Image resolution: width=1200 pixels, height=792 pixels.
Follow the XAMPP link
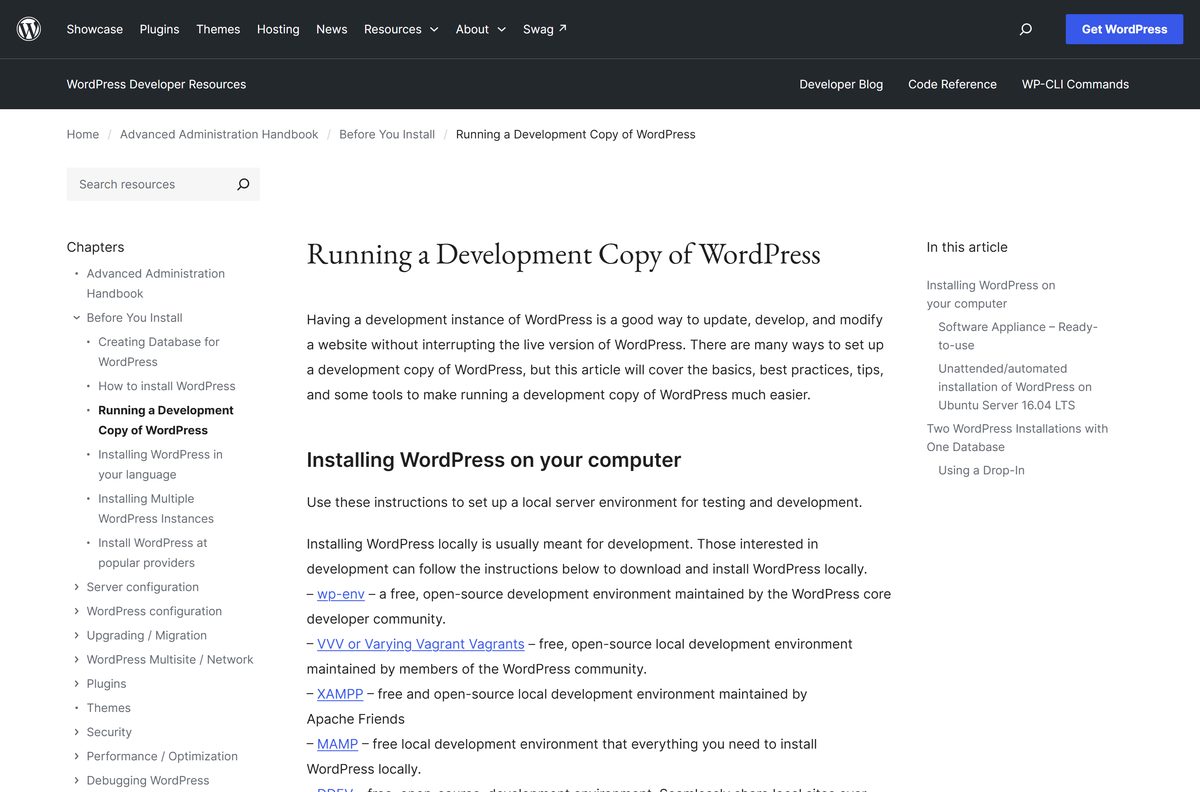pyautogui.click(x=340, y=694)
